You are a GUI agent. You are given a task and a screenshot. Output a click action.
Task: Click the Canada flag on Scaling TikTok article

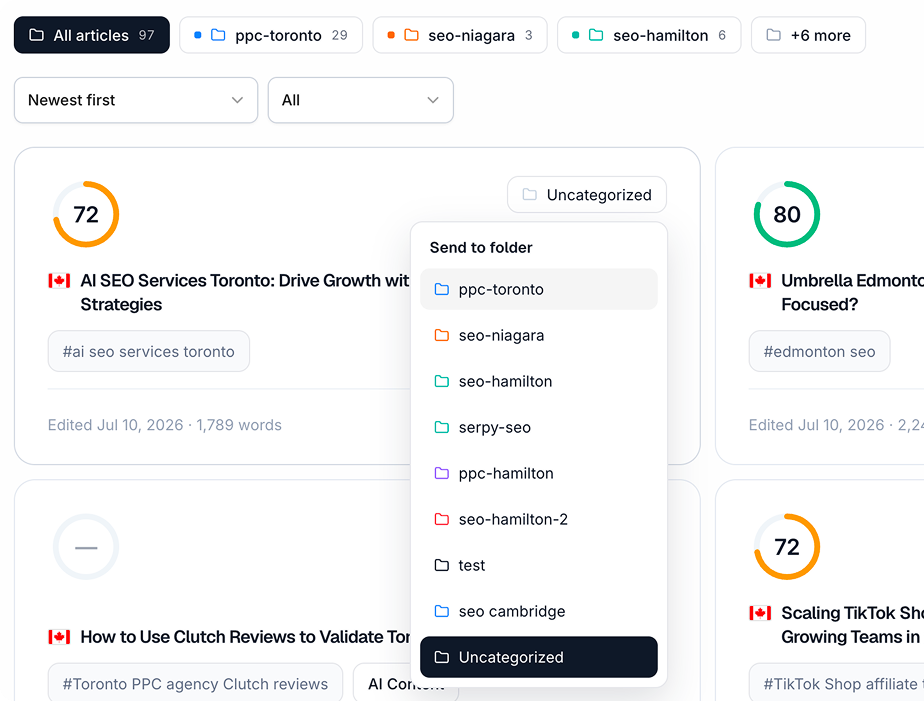[760, 613]
